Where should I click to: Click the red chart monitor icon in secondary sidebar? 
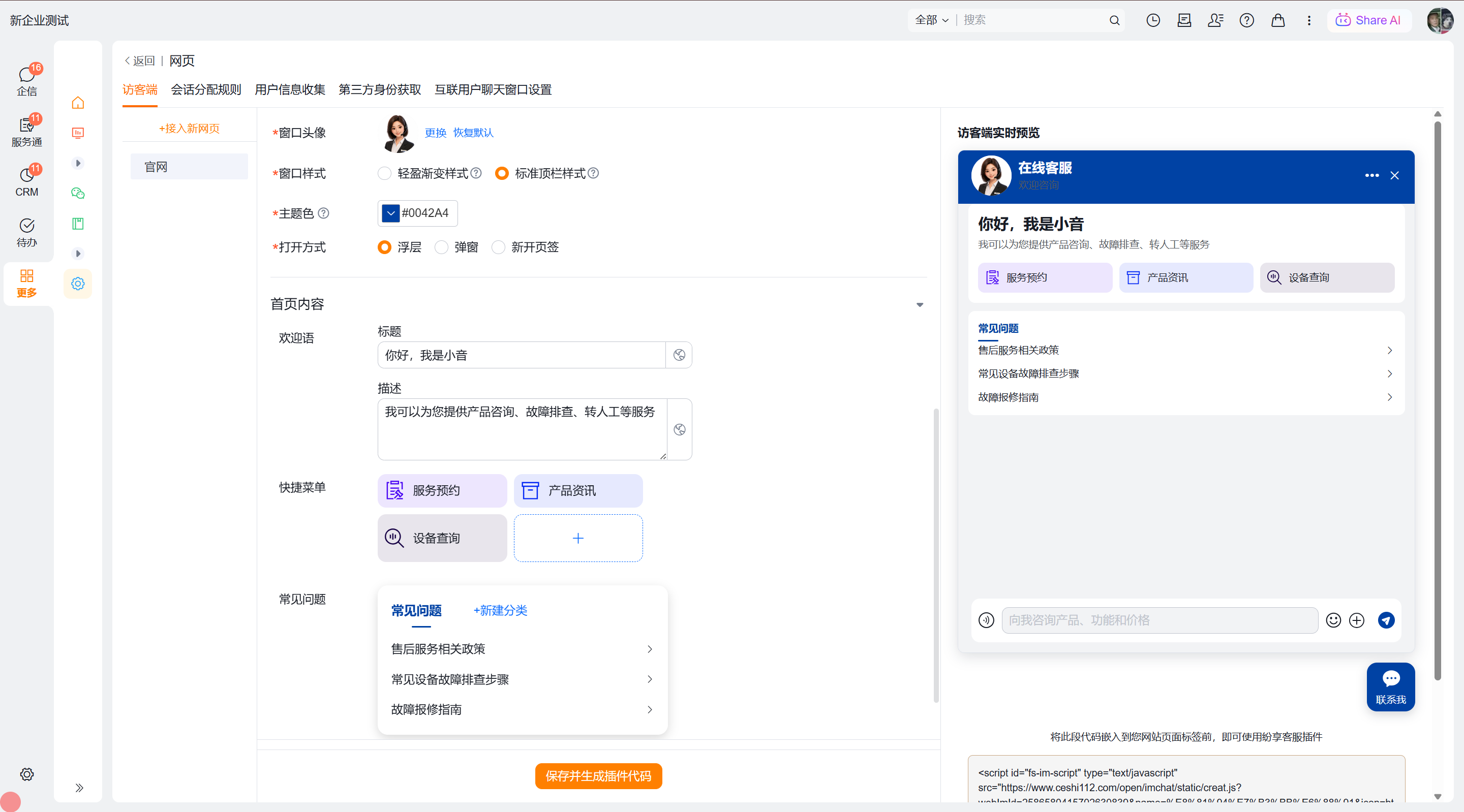pyautogui.click(x=78, y=133)
